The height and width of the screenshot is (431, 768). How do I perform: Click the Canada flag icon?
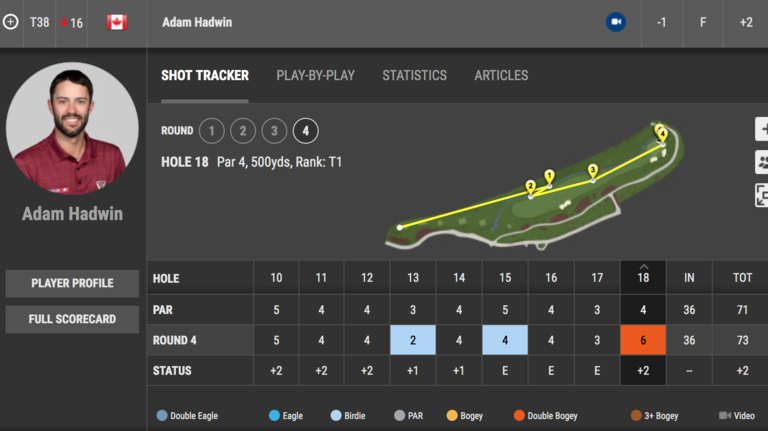117,22
